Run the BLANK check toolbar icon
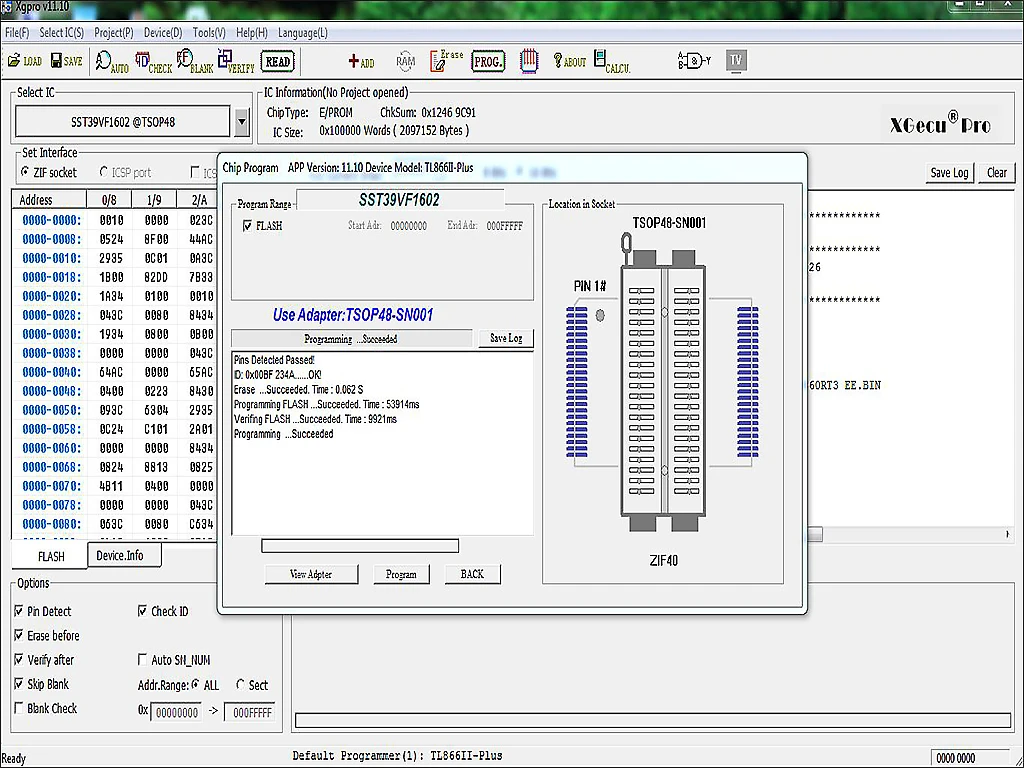The width and height of the screenshot is (1024, 768). pos(195,62)
